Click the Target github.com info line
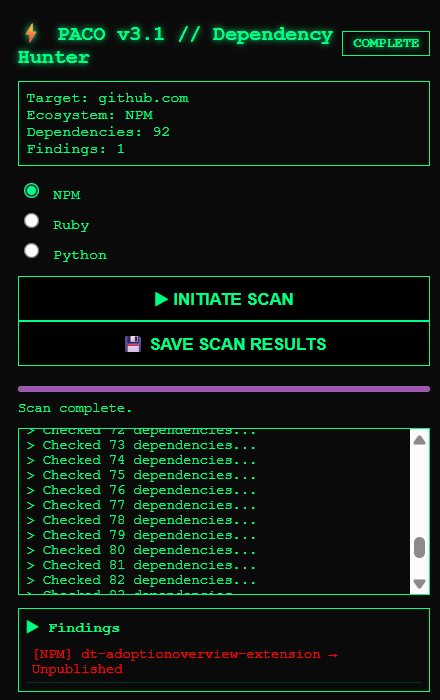 (108, 98)
